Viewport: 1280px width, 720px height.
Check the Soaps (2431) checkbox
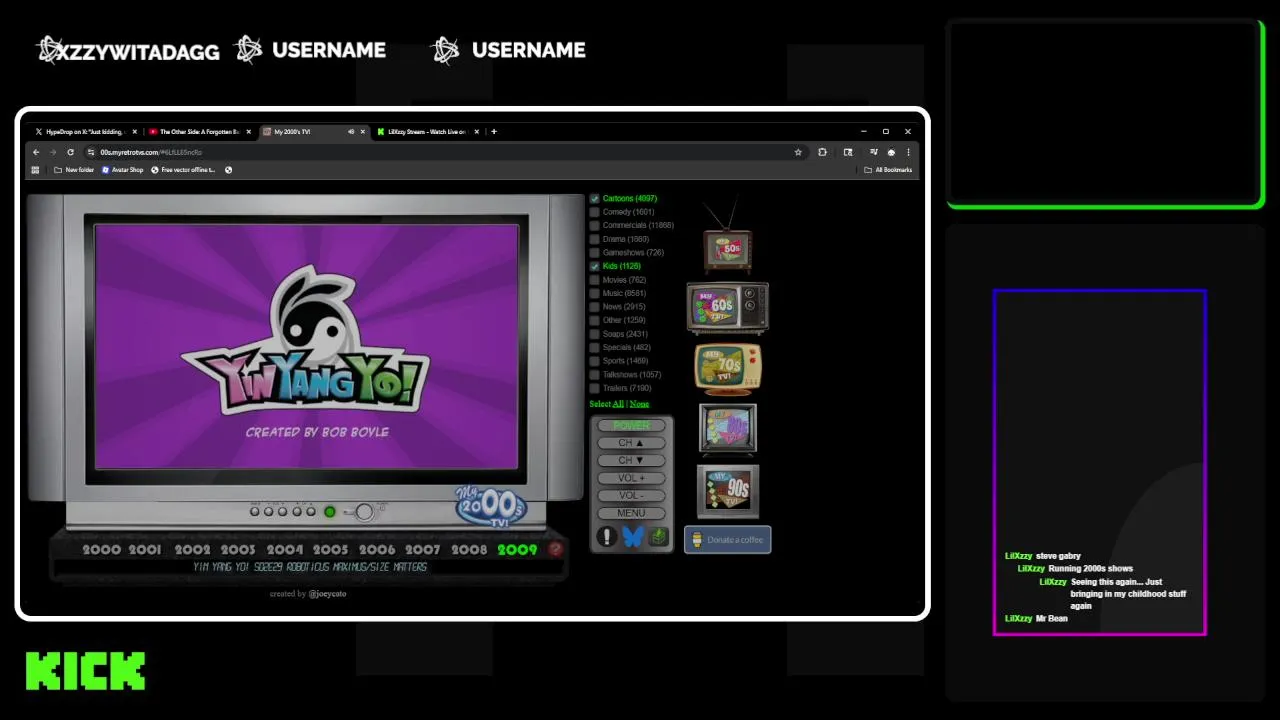point(594,334)
